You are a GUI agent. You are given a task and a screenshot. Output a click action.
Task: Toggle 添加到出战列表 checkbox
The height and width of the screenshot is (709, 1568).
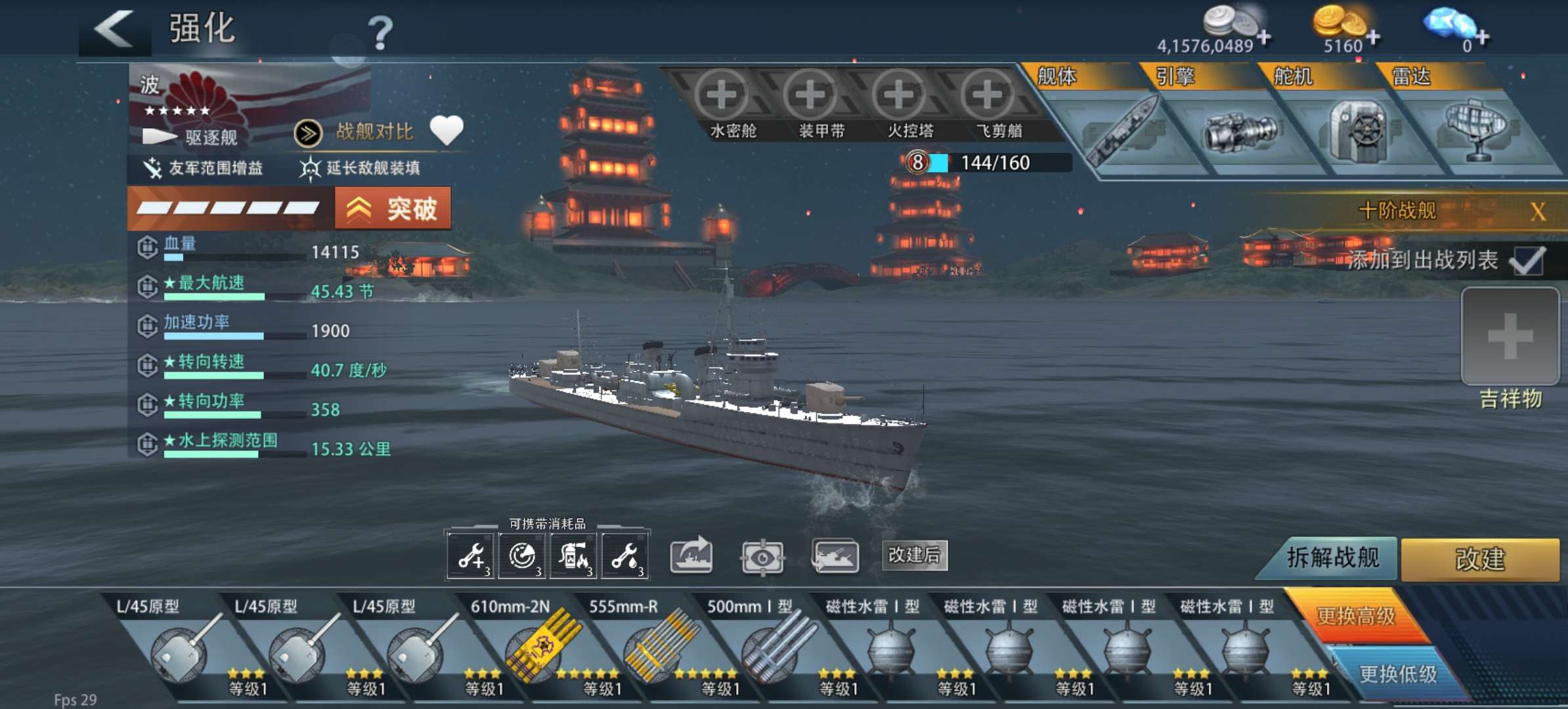(x=1528, y=261)
